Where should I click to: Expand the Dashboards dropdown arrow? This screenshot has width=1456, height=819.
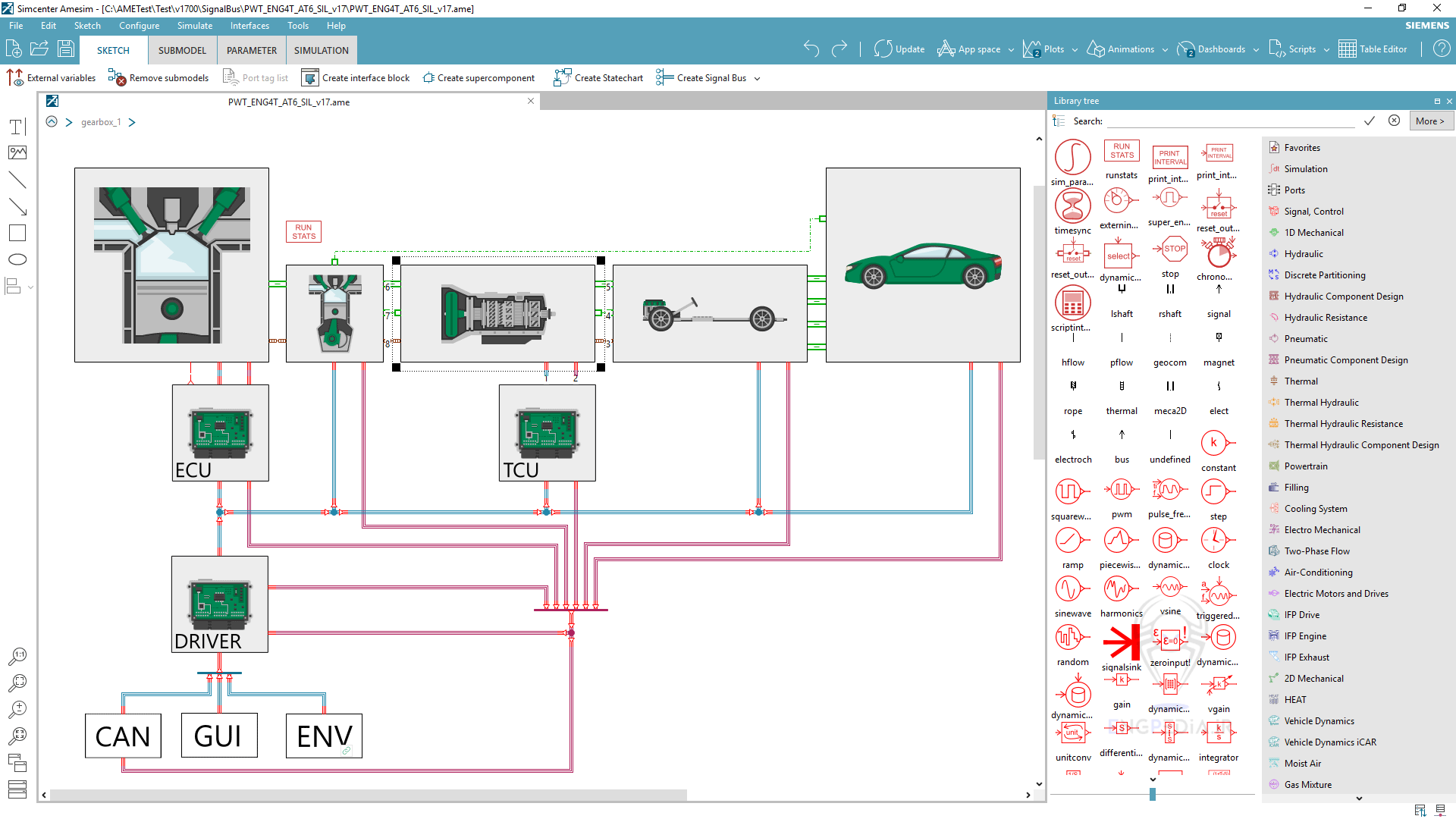(x=1256, y=50)
